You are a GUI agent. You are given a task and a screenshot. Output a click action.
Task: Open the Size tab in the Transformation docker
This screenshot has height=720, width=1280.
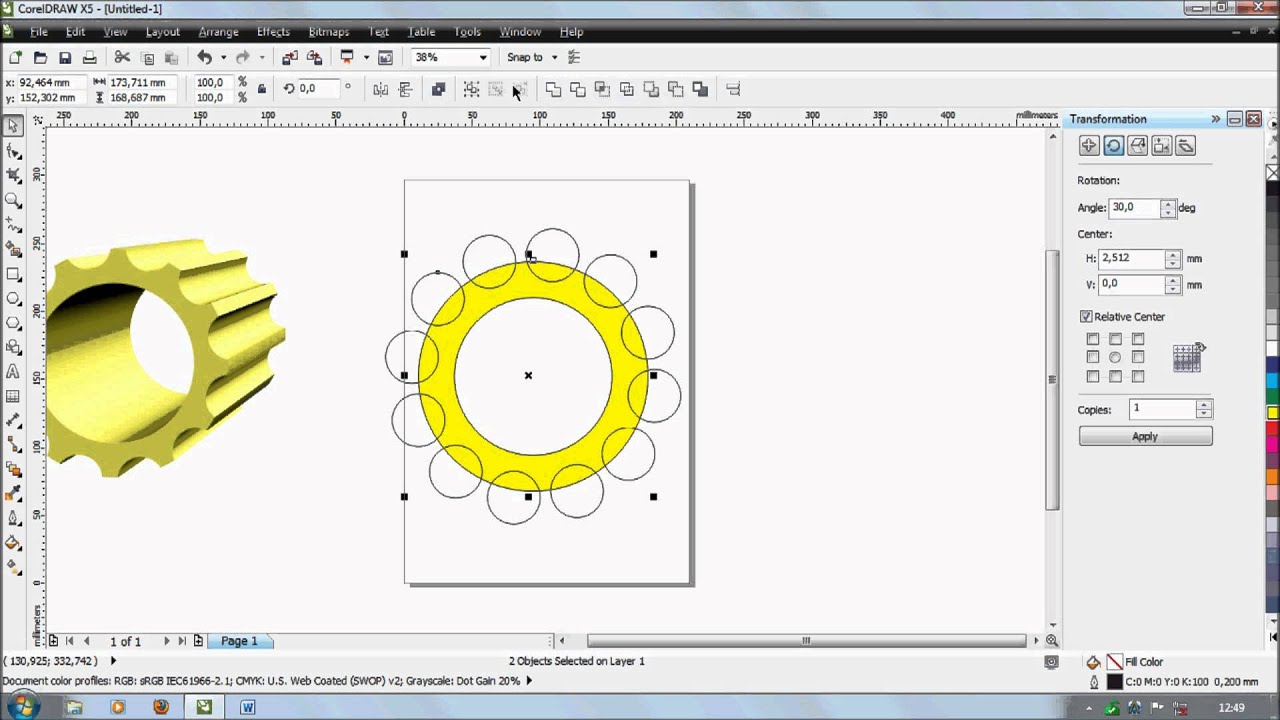click(1161, 146)
